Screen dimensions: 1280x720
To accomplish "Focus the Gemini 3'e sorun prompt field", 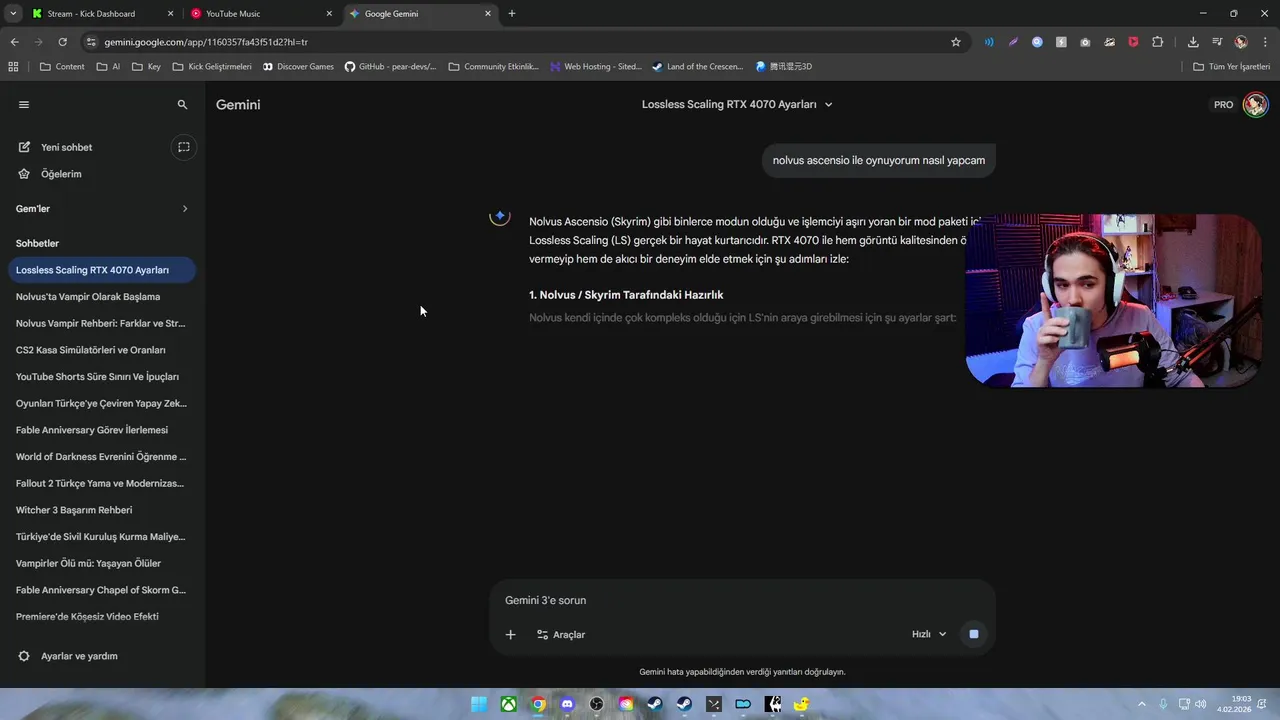I will pos(742,600).
